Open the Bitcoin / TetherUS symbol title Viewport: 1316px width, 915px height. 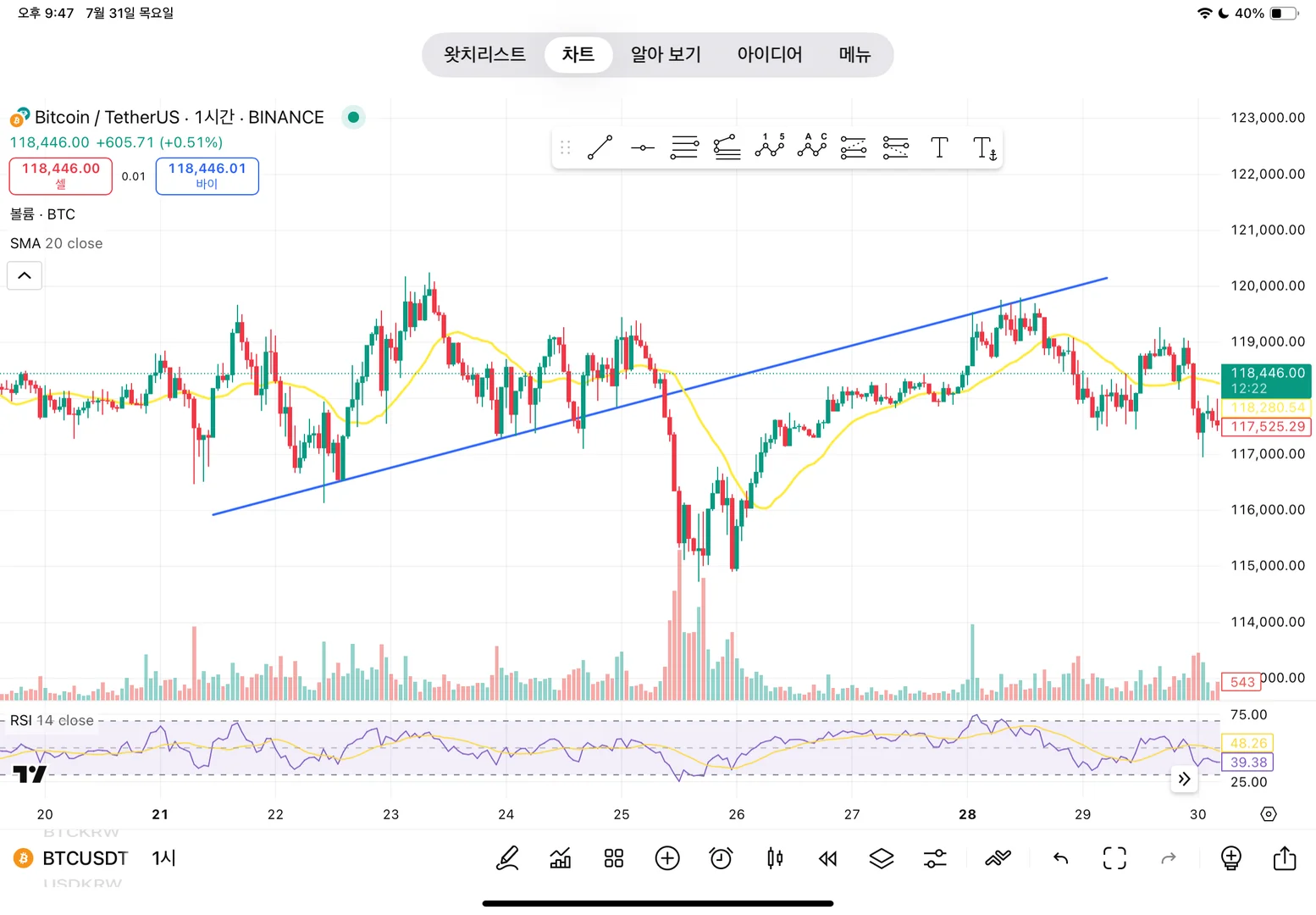[180, 117]
